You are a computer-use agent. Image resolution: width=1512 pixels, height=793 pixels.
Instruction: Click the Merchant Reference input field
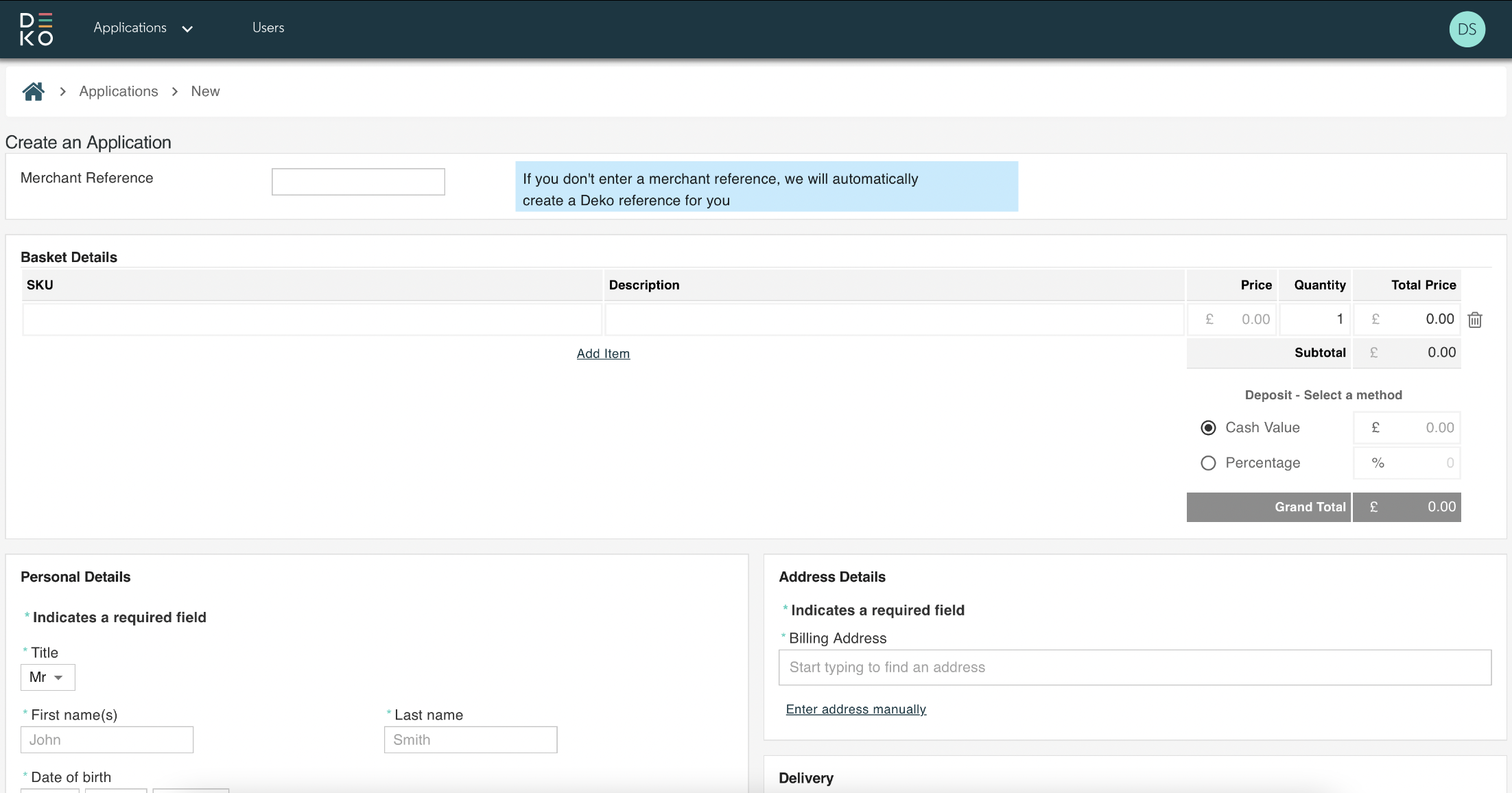point(358,182)
